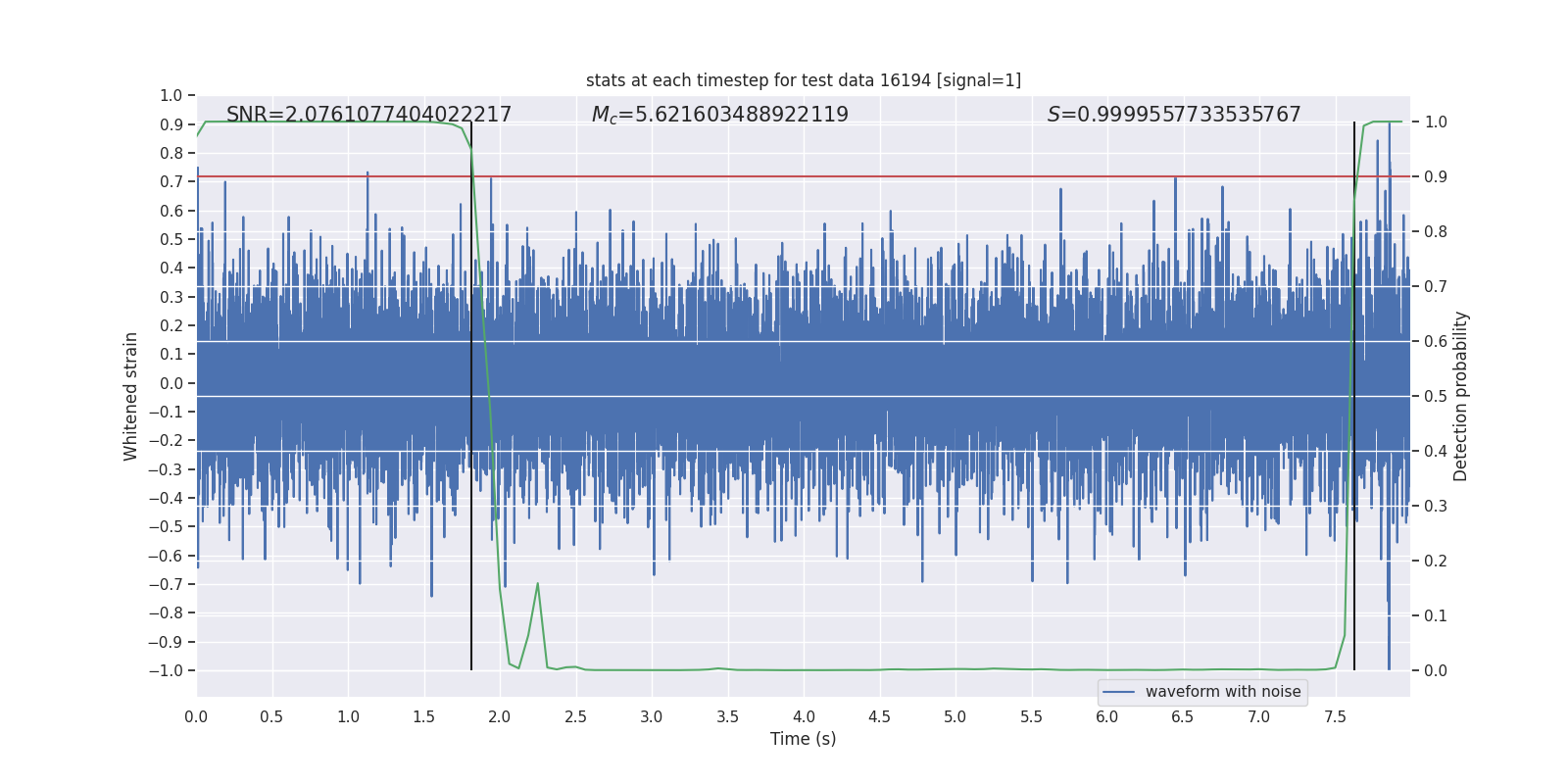Image resolution: width=1568 pixels, height=784 pixels.
Task: Click the first black vertical marker line
Action: tap(471, 396)
